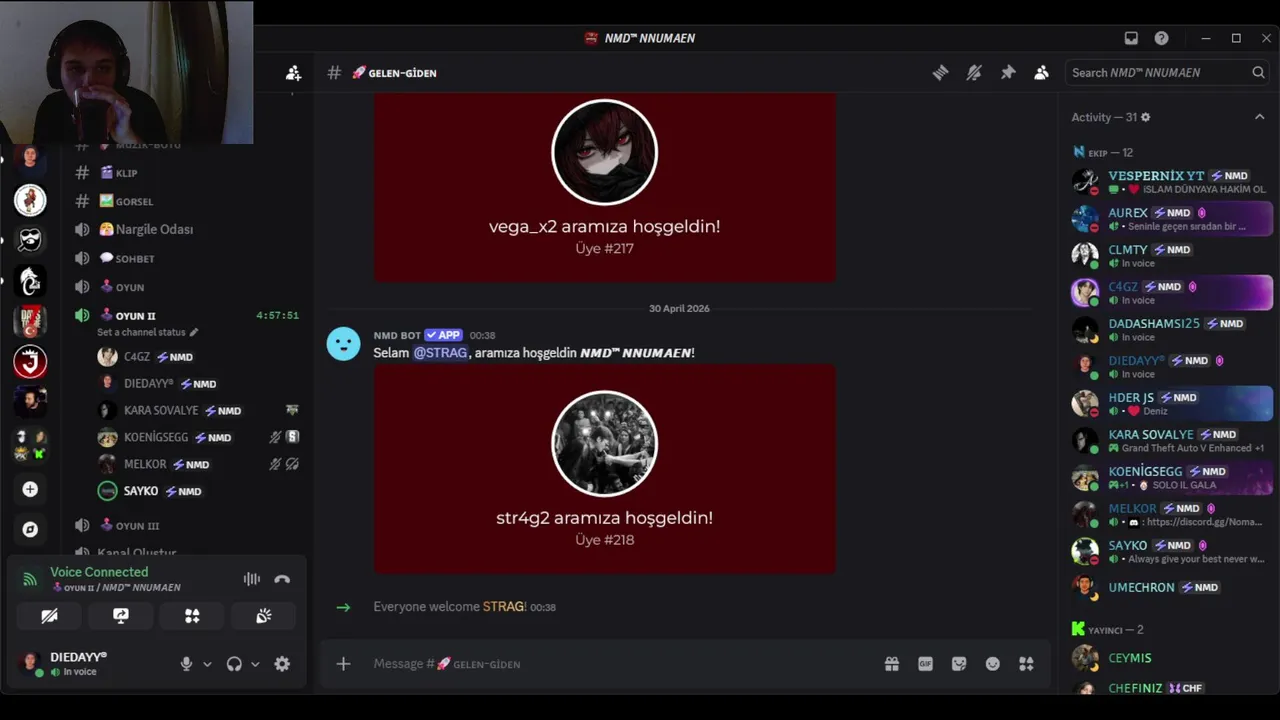Screen dimensions: 1280x720
Task: Open HDER JS member profile
Action: pos(1170,403)
